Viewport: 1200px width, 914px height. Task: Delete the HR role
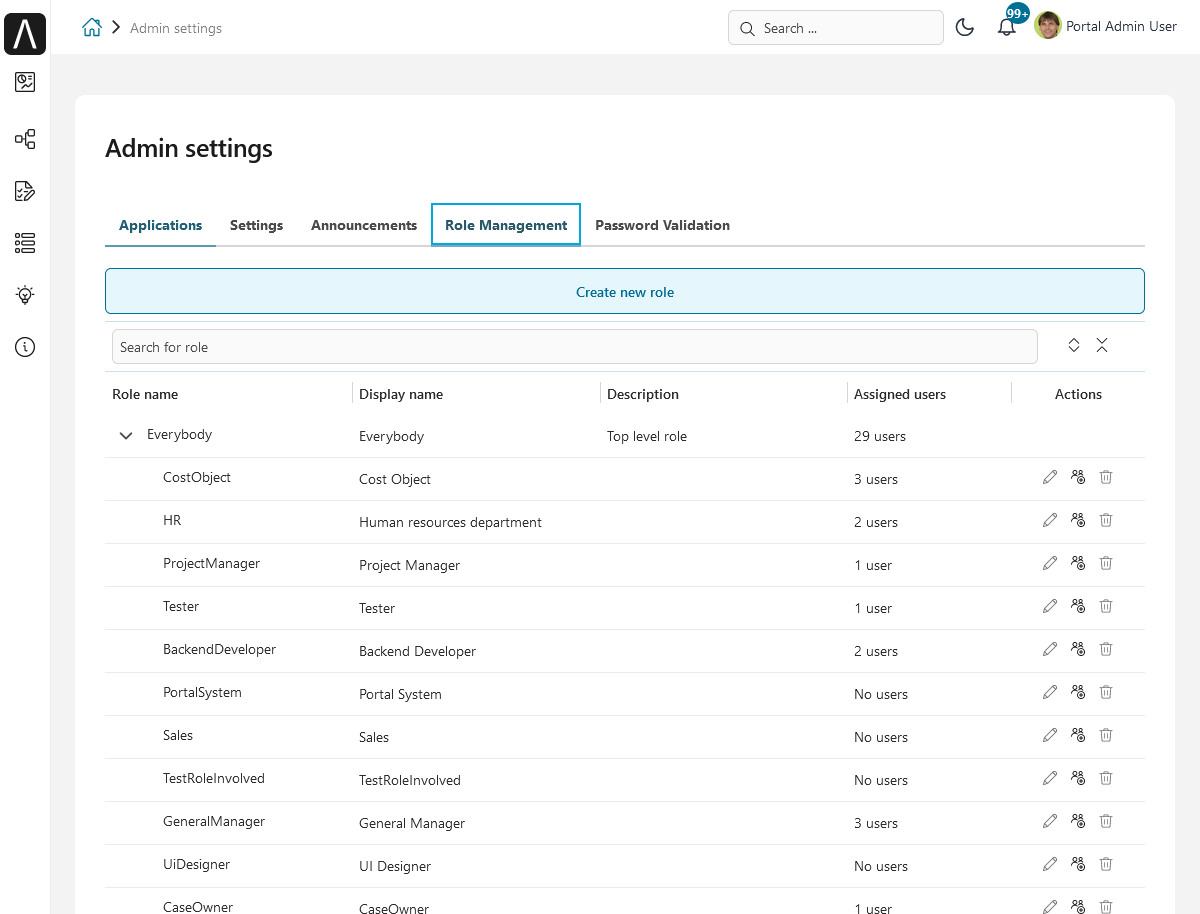1106,520
